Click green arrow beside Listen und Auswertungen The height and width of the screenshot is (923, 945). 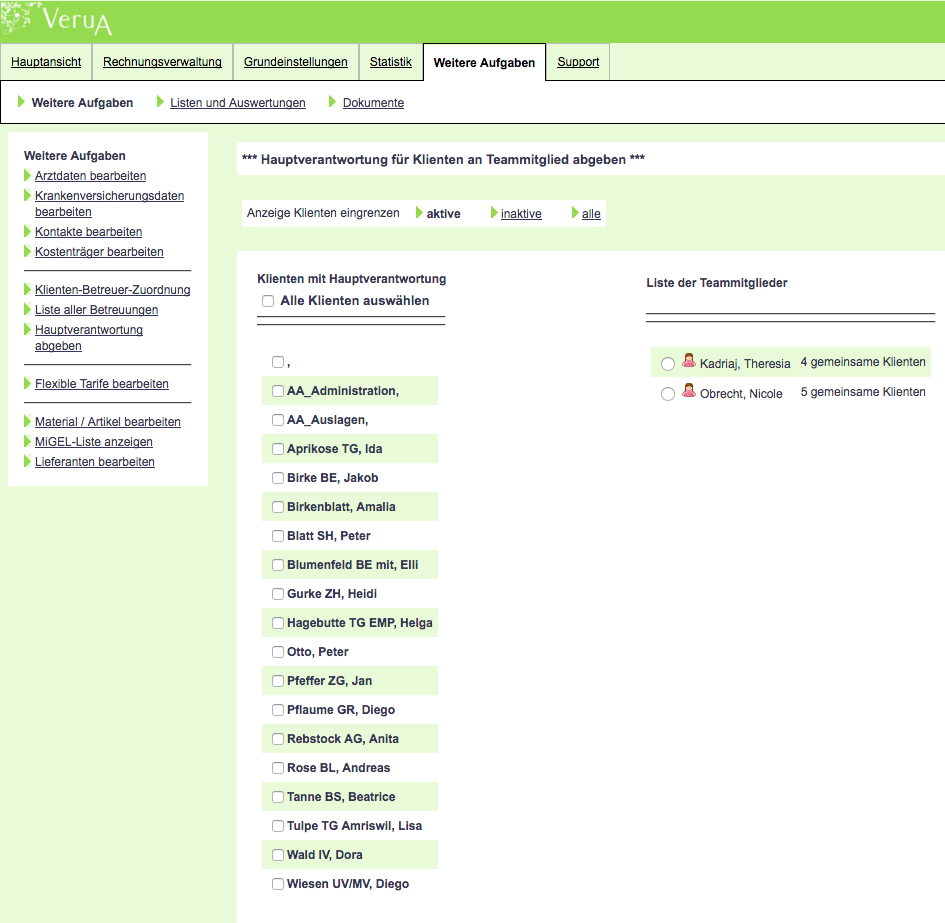point(162,102)
